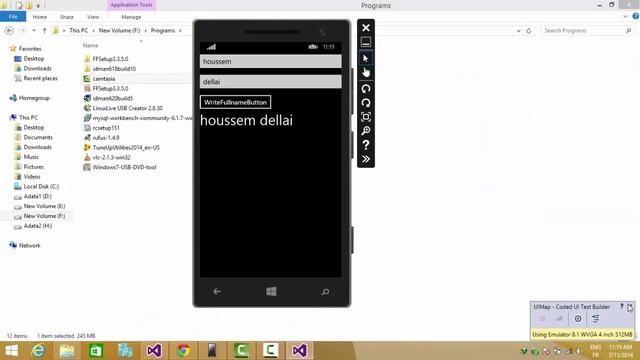Open the Share ribbon tab
The image size is (640, 360).
(x=67, y=17)
